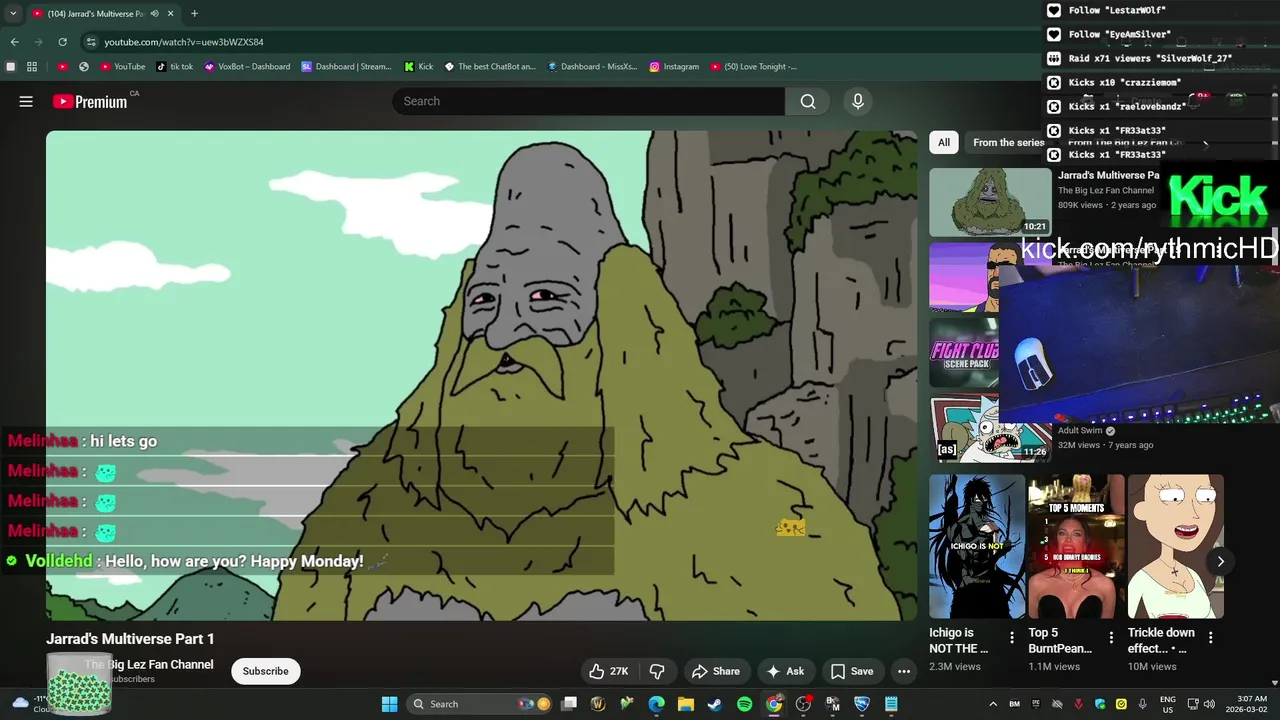Open Top 5 BurntPean... short thumbnail
Image resolution: width=1280 pixels, height=720 pixels.
coord(1076,546)
